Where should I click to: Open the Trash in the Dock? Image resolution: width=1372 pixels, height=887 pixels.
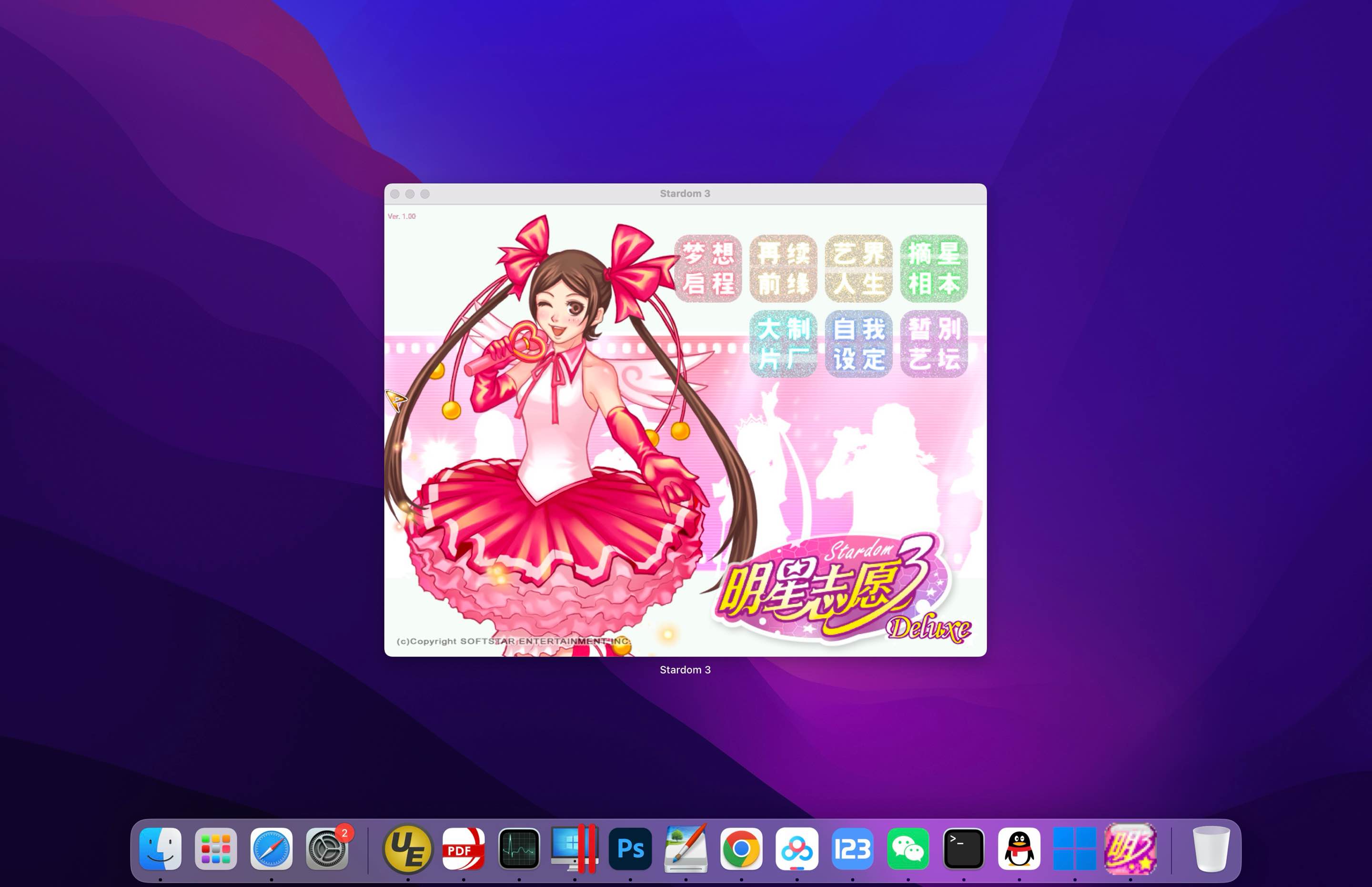(x=1211, y=849)
